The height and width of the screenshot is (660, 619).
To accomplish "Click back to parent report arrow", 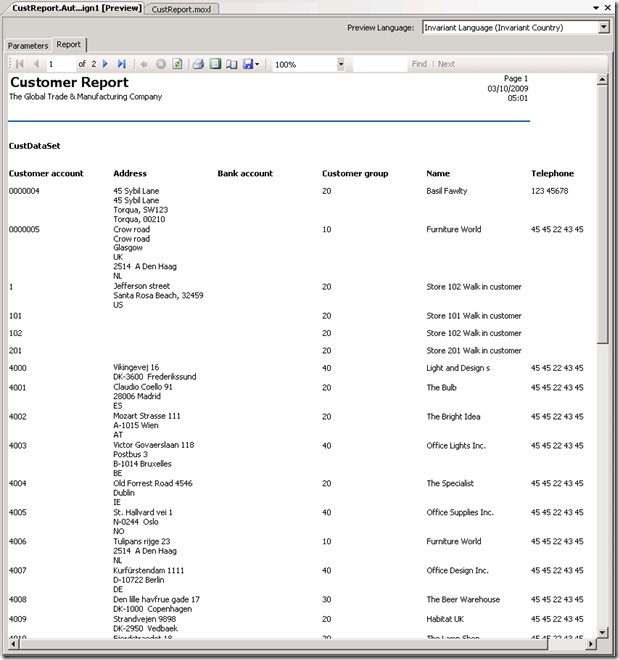I will click(144, 64).
